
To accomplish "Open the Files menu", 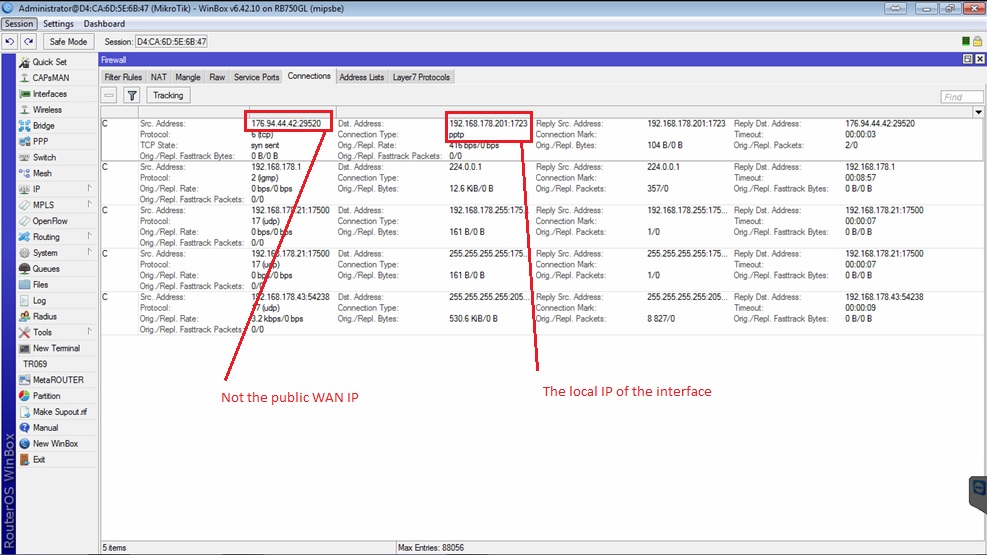I will click(x=40, y=284).
